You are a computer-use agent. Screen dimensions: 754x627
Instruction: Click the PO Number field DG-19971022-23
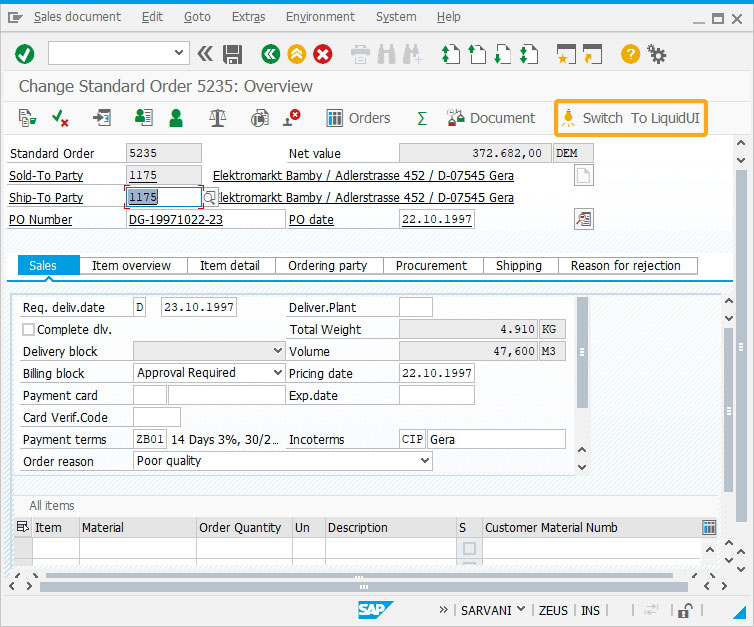click(x=206, y=219)
